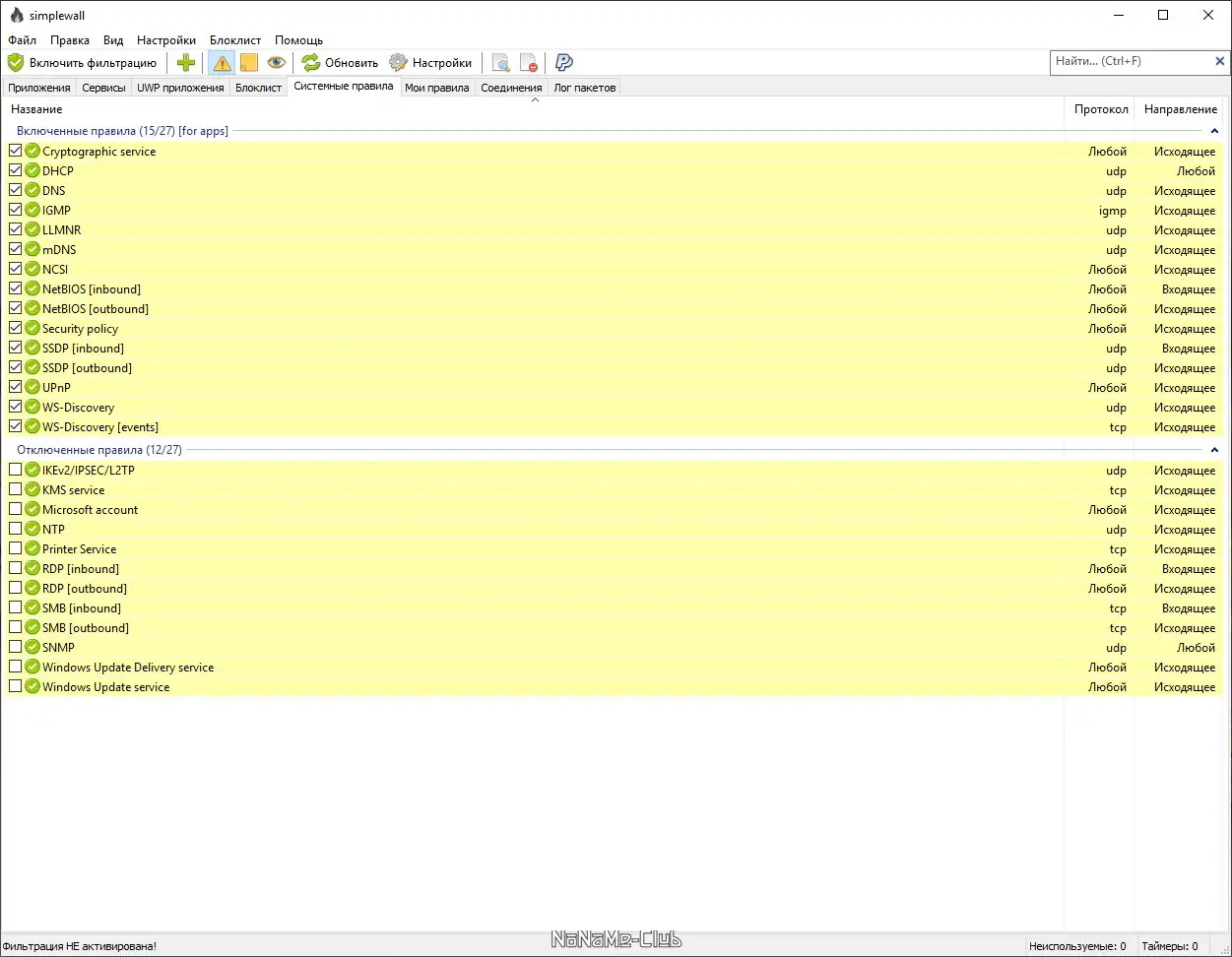This screenshot has width=1232, height=957.
Task: Click Неиспользуемые: 0 in status bar
Action: pyautogui.click(x=1077, y=946)
